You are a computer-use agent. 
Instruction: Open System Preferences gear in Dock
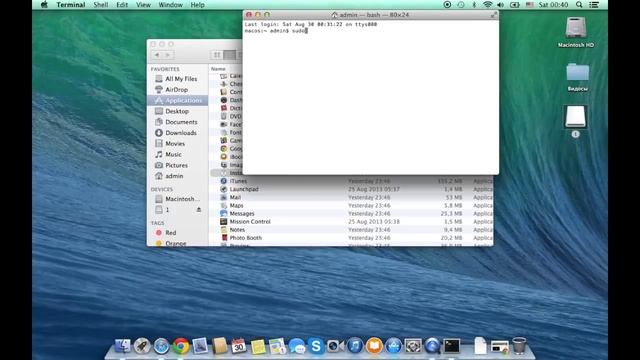pos(413,346)
